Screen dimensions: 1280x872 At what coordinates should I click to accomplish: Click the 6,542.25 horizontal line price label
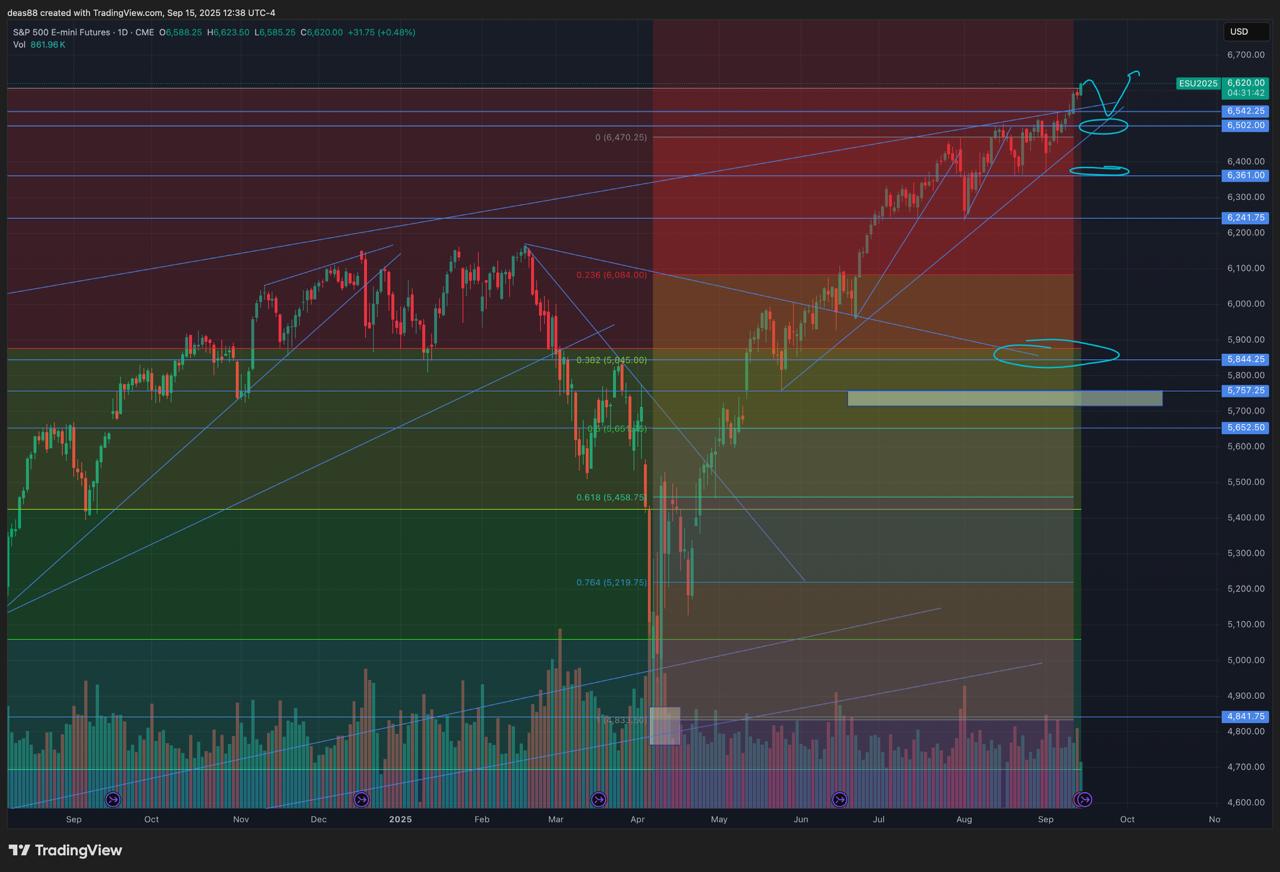click(x=1245, y=111)
